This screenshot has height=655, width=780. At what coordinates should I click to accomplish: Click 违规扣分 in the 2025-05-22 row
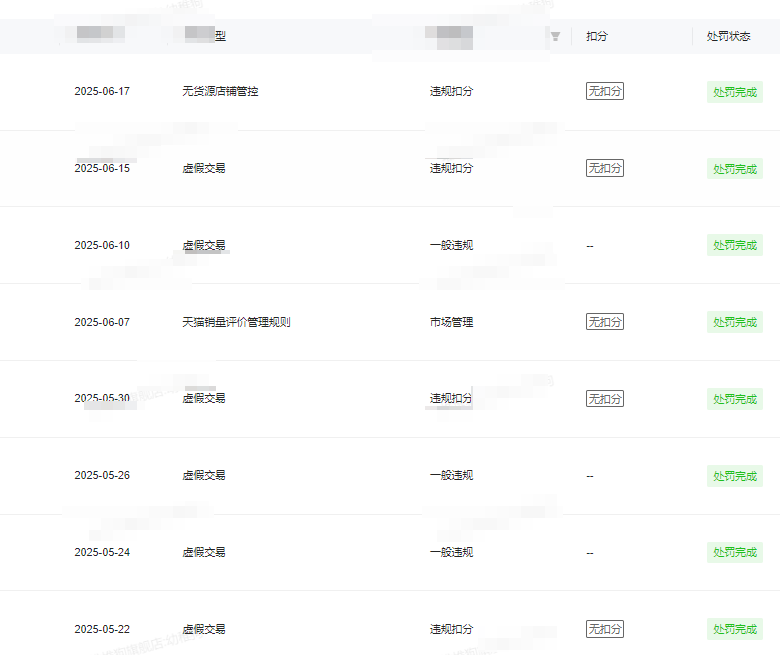tap(451, 630)
